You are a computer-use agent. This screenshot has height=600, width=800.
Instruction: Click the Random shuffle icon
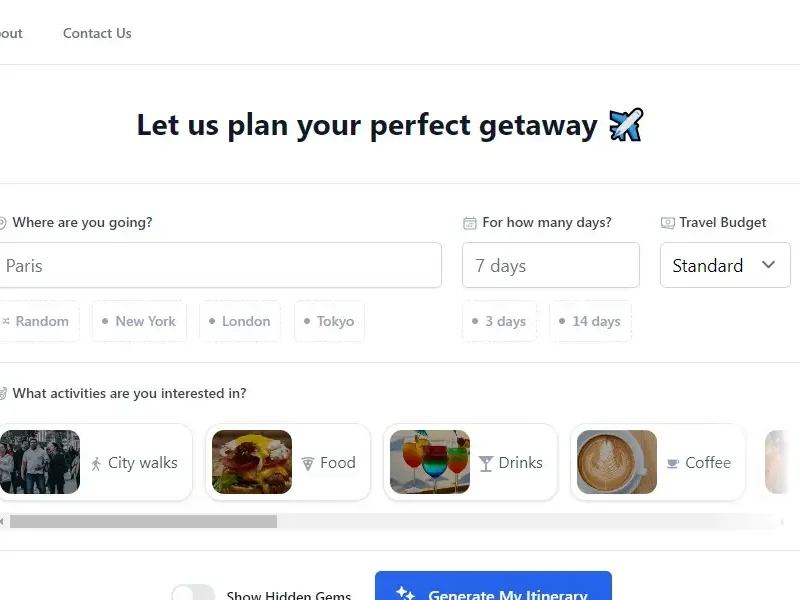(5, 322)
